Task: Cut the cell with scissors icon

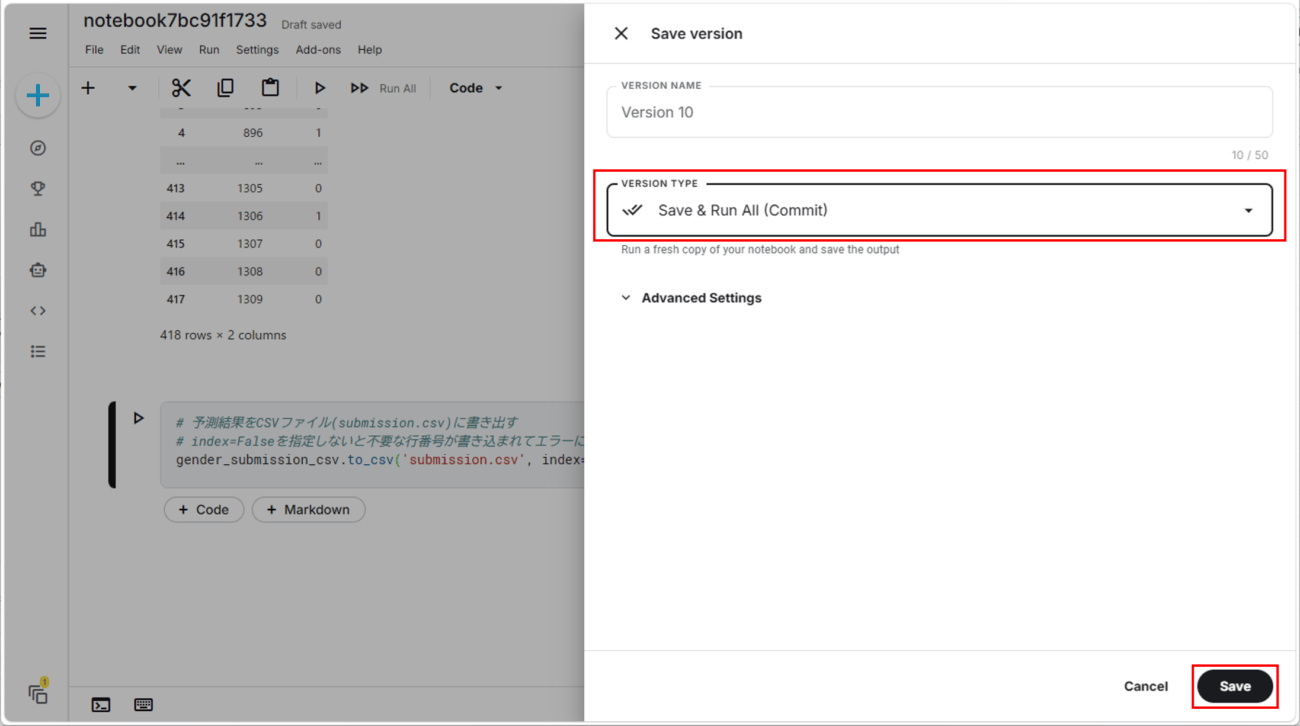Action: 181,88
